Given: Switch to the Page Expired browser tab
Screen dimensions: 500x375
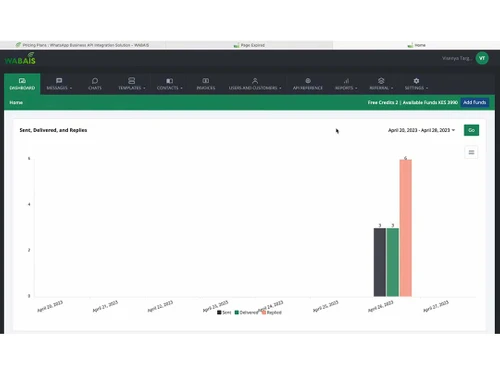Looking at the screenshot, I should [x=249, y=45].
